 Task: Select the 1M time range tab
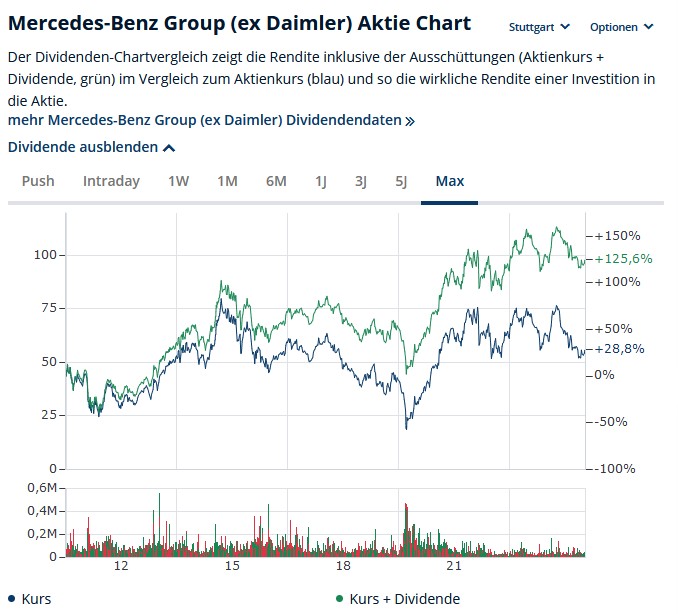pos(227,181)
